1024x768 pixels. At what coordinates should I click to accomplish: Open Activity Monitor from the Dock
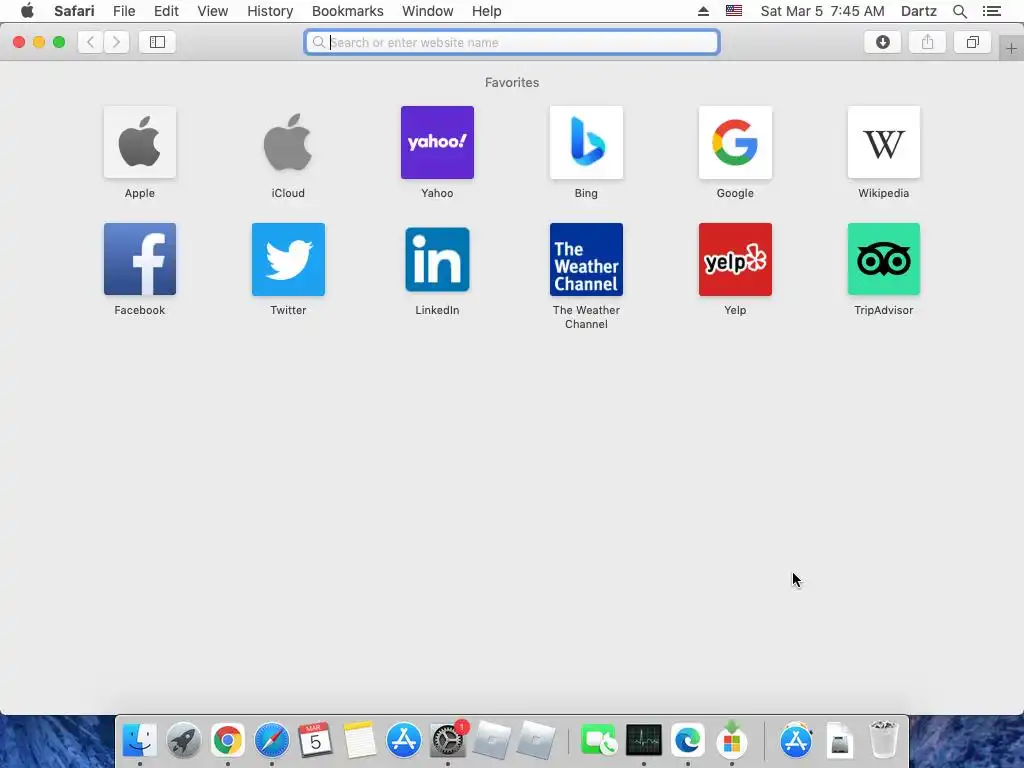click(644, 741)
